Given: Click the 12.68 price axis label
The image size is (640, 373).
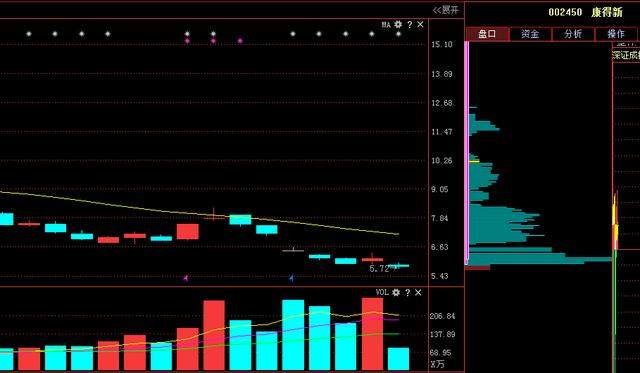Looking at the screenshot, I should [442, 103].
